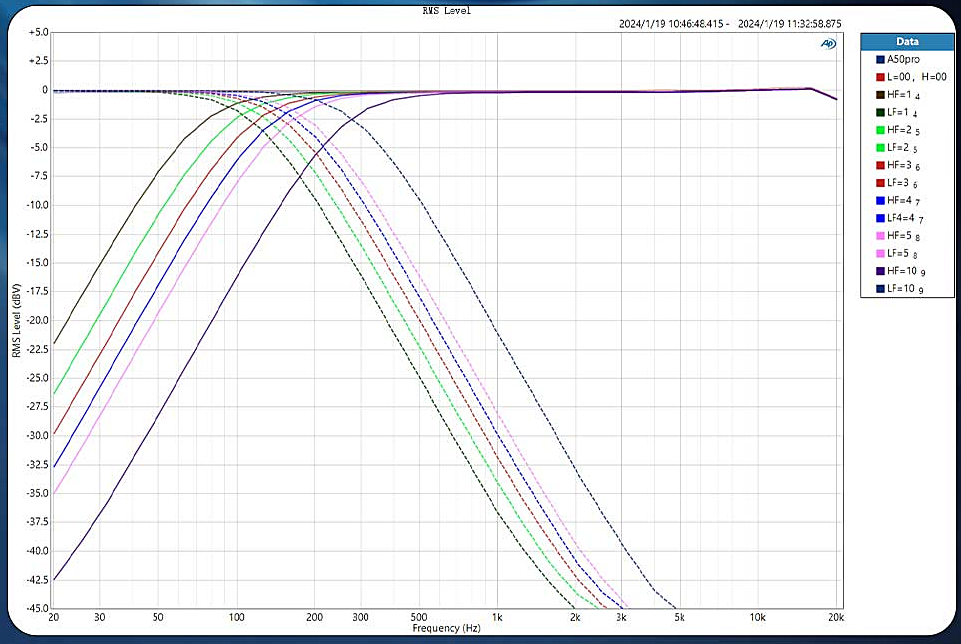Screen dimensions: 961x644
Task: Select the LF=1 legend label
Action: 902,113
